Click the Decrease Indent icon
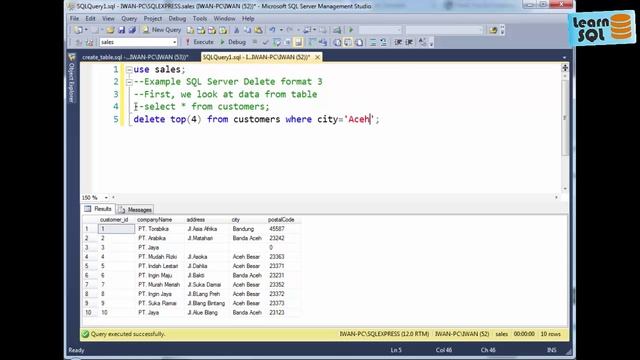The width and height of the screenshot is (640, 360). 398,42
